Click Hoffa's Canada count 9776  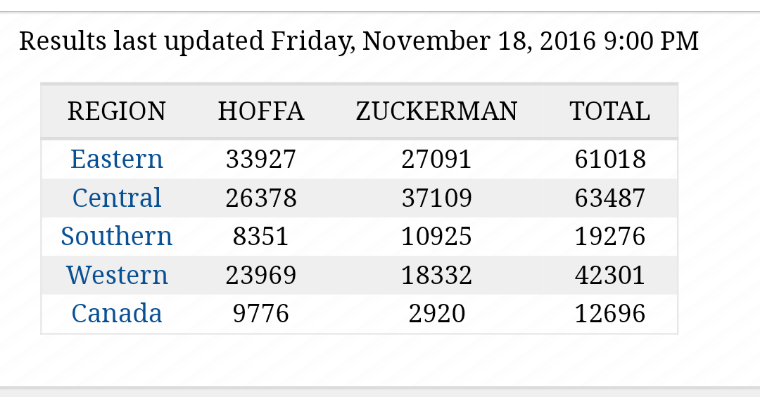[x=261, y=313]
